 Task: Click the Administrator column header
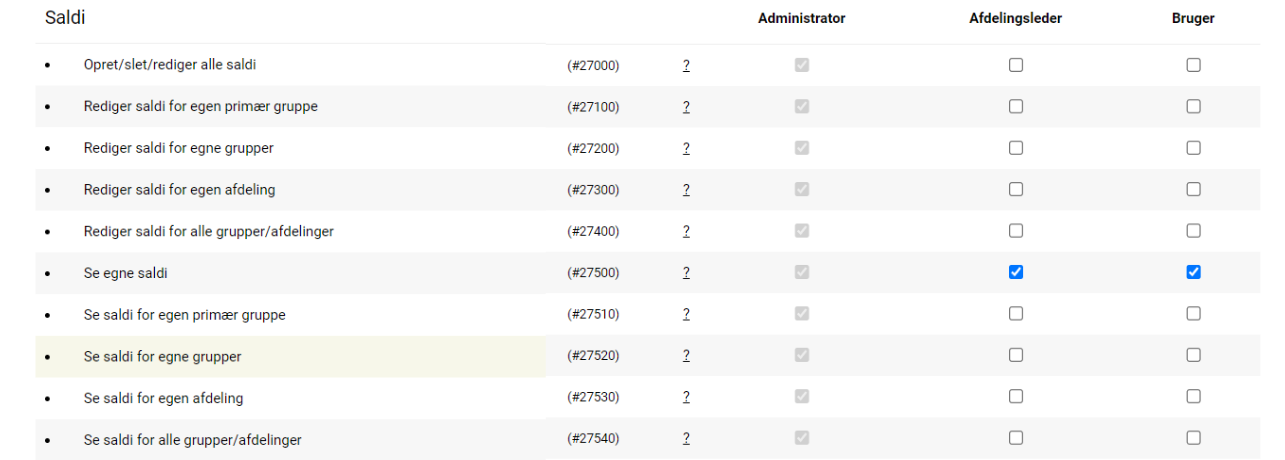[801, 19]
